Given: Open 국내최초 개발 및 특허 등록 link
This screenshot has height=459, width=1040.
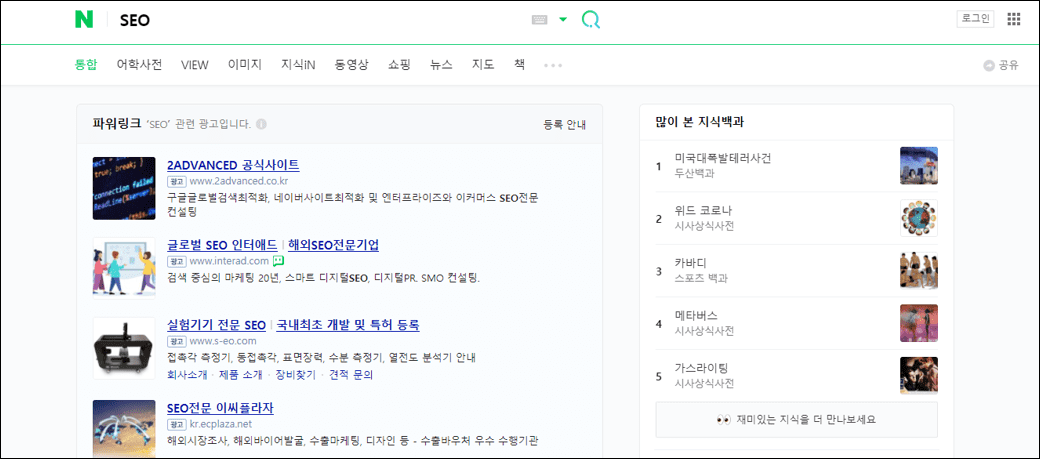Looking at the screenshot, I should (348, 325).
